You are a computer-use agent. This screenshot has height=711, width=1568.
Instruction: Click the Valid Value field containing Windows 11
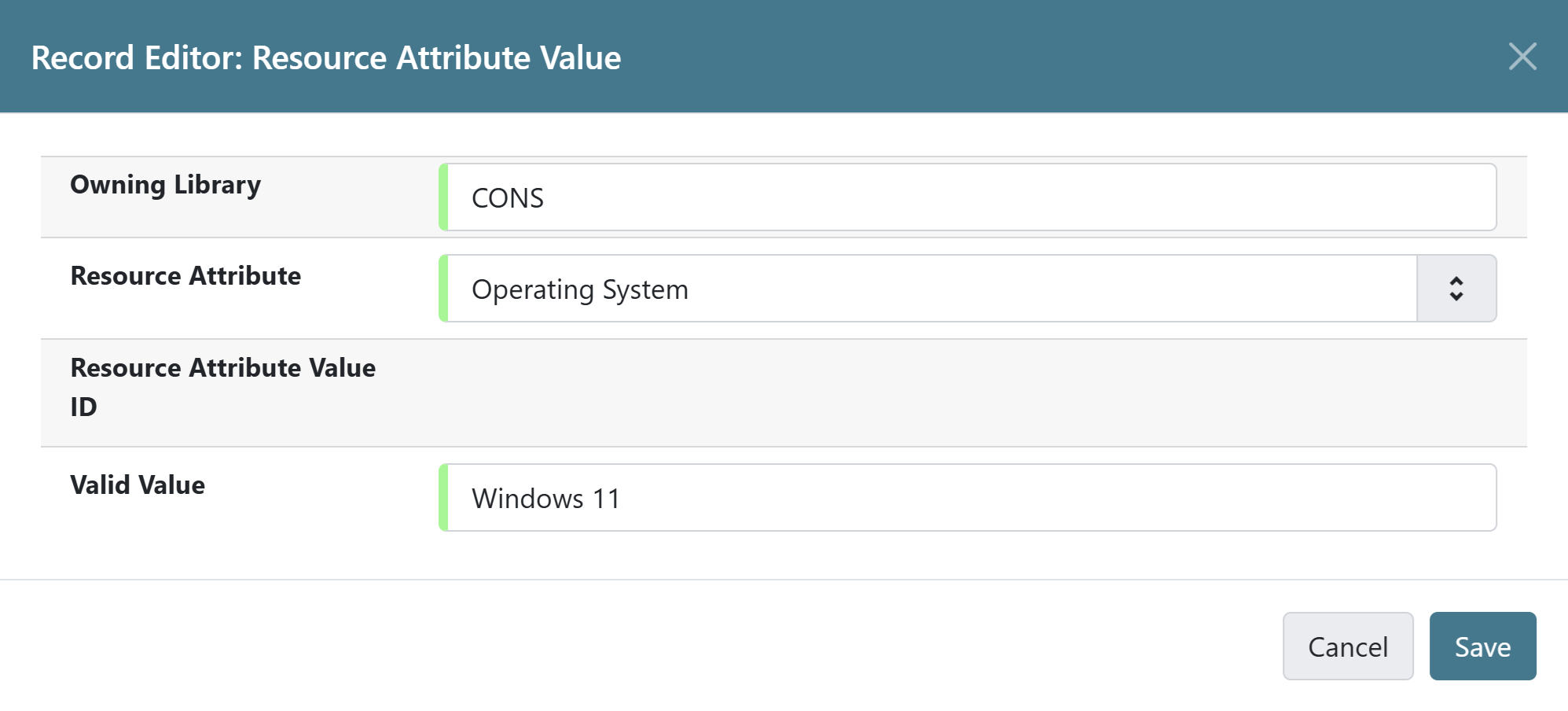point(943,497)
